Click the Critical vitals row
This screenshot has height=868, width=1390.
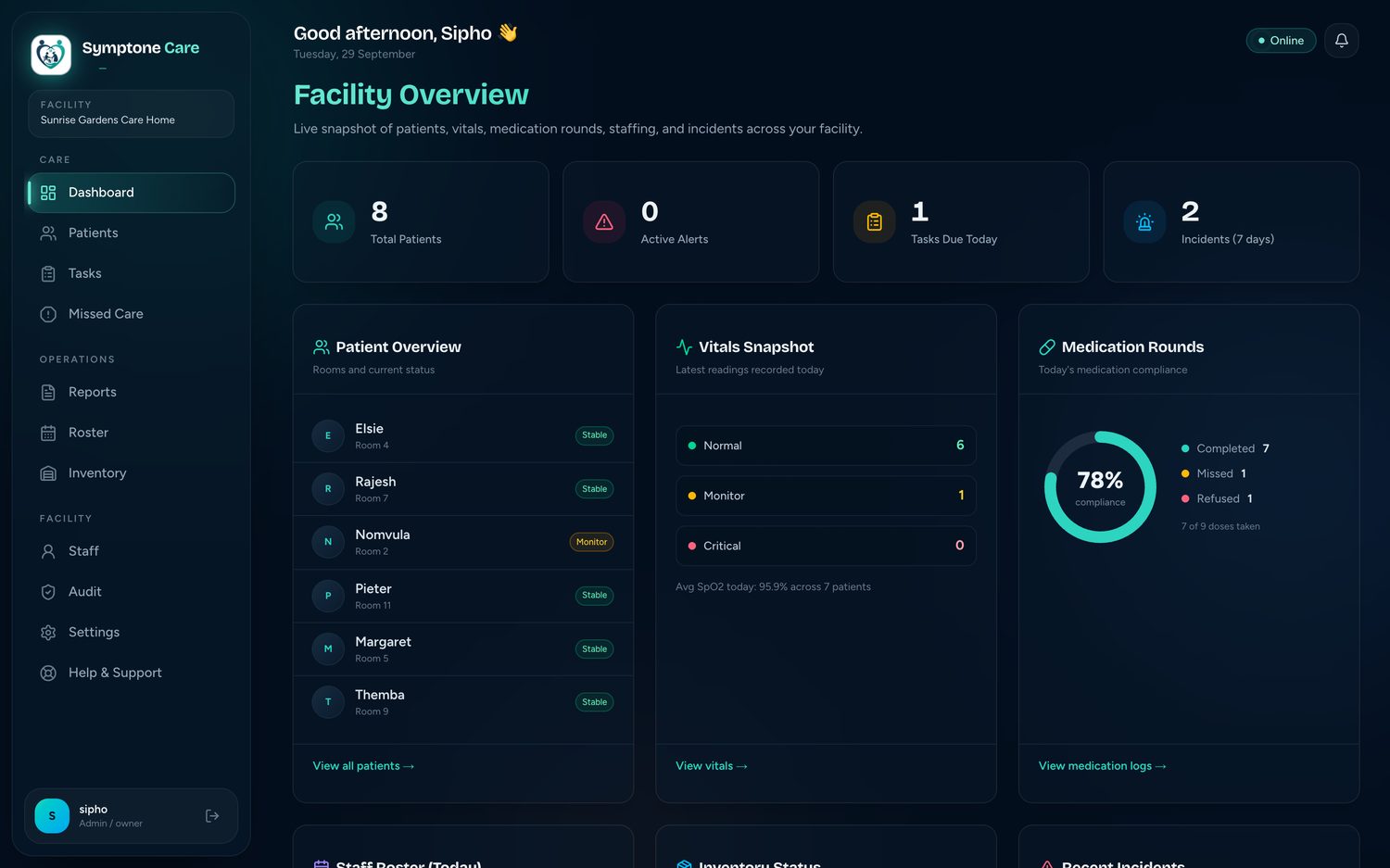pos(826,546)
